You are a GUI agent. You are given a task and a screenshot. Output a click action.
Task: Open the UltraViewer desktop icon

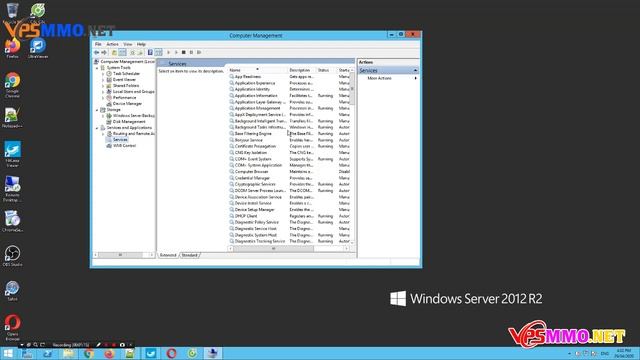[38, 49]
